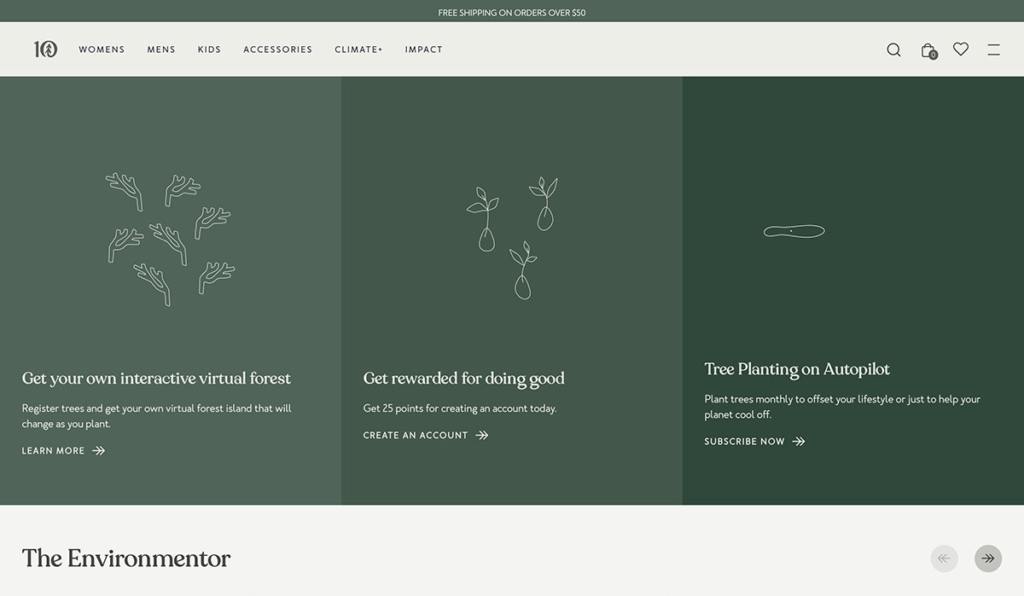1024x596 pixels.
Task: Expand the Climate+ navigation menu
Action: tap(358, 49)
